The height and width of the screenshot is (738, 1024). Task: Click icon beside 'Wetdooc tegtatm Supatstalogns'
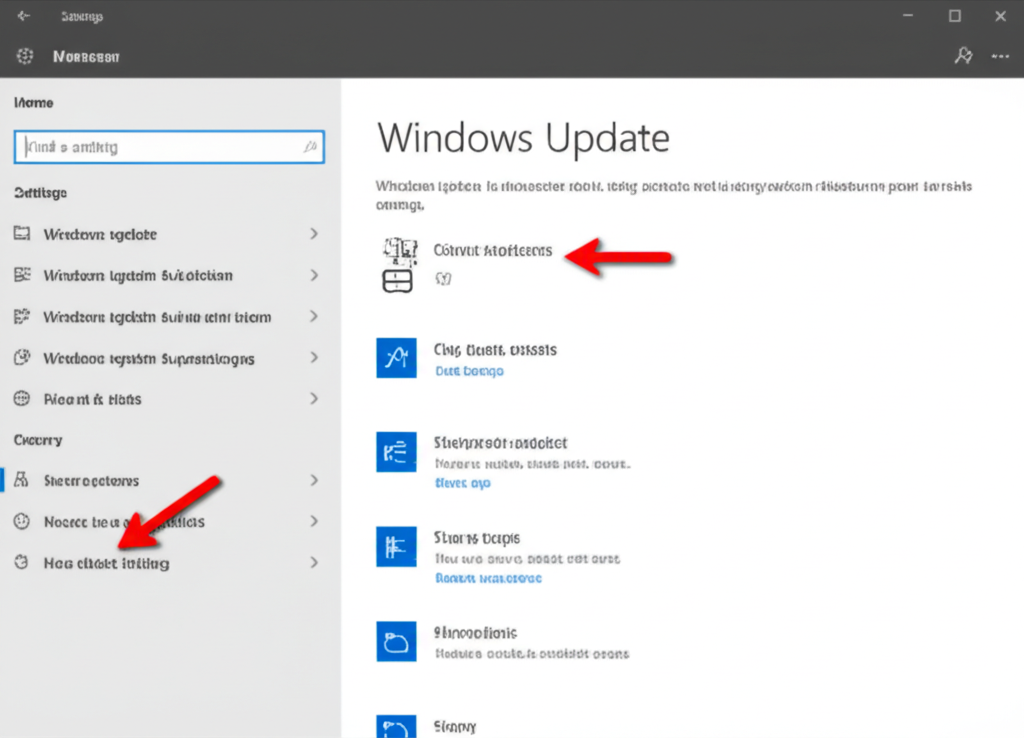[x=22, y=357]
